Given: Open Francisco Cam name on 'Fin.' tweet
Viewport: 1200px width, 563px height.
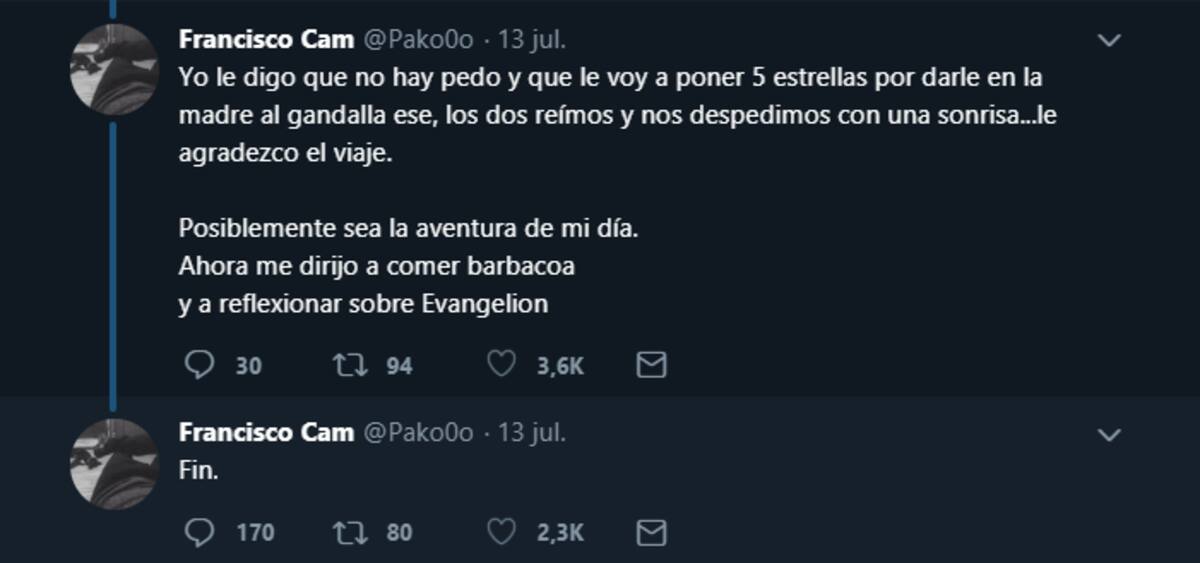Looking at the screenshot, I should pos(266,433).
